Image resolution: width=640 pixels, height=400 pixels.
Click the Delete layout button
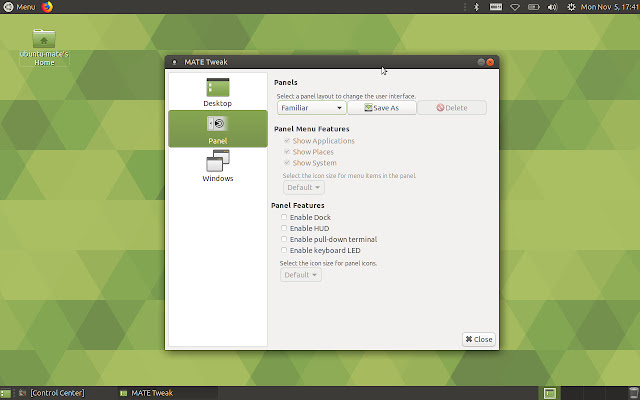pyautogui.click(x=452, y=108)
